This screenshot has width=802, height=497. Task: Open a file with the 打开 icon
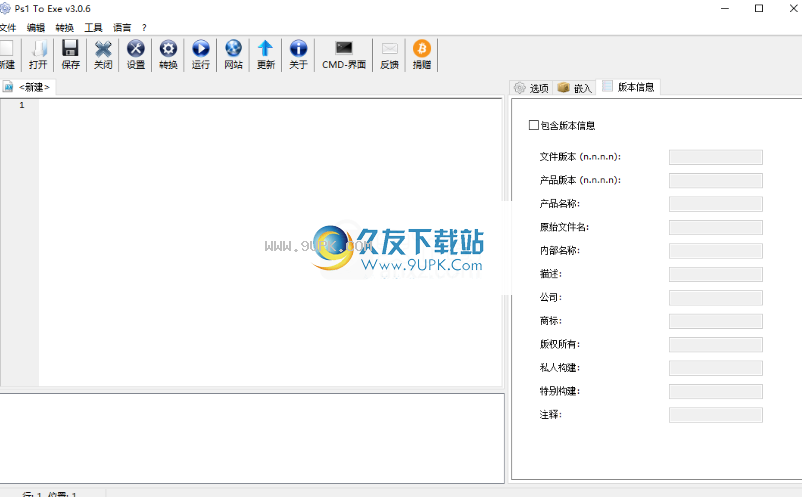[x=38, y=54]
